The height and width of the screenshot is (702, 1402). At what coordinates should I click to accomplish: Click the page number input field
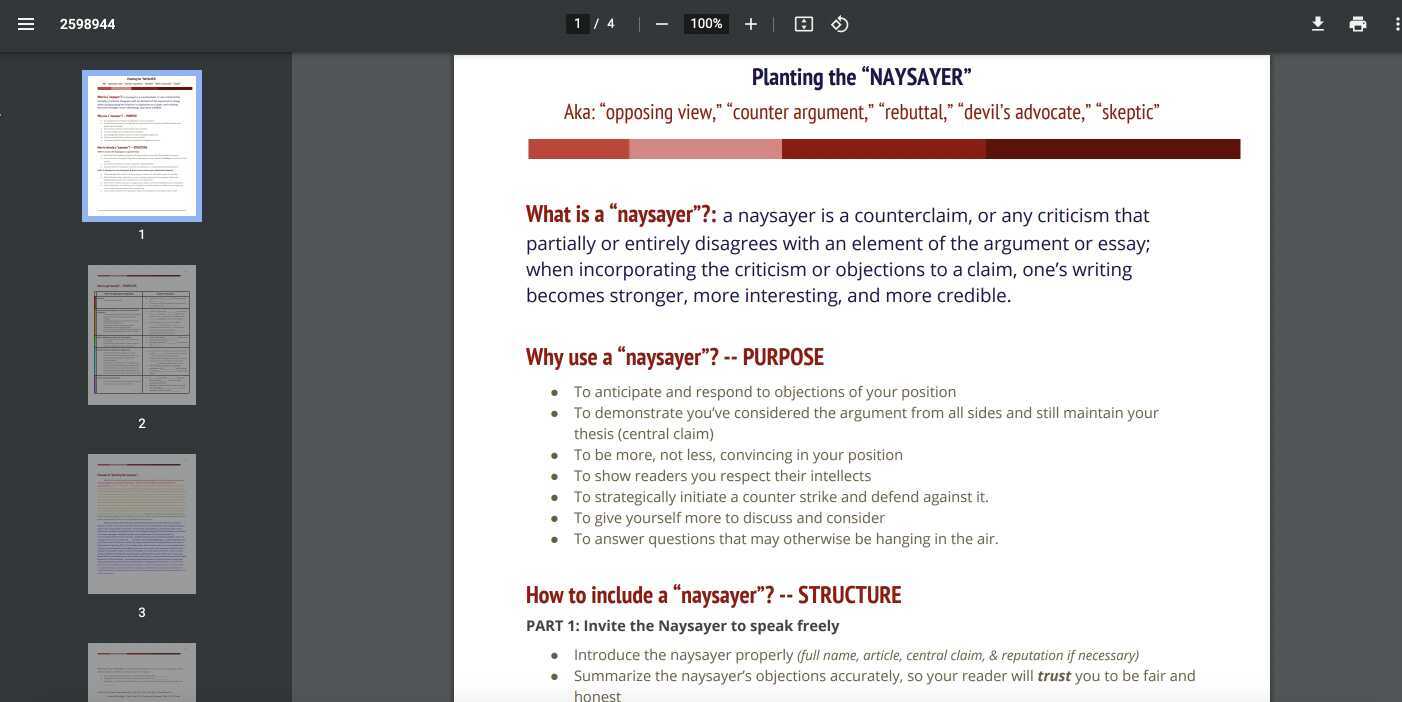(577, 23)
